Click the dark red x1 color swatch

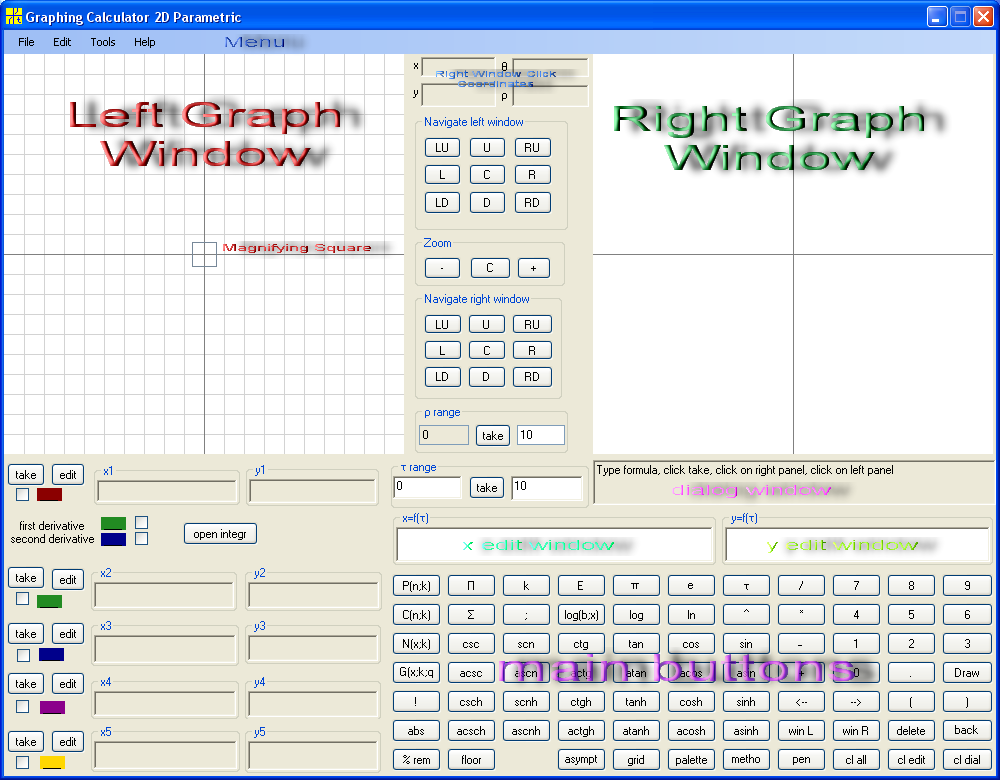[x=49, y=494]
